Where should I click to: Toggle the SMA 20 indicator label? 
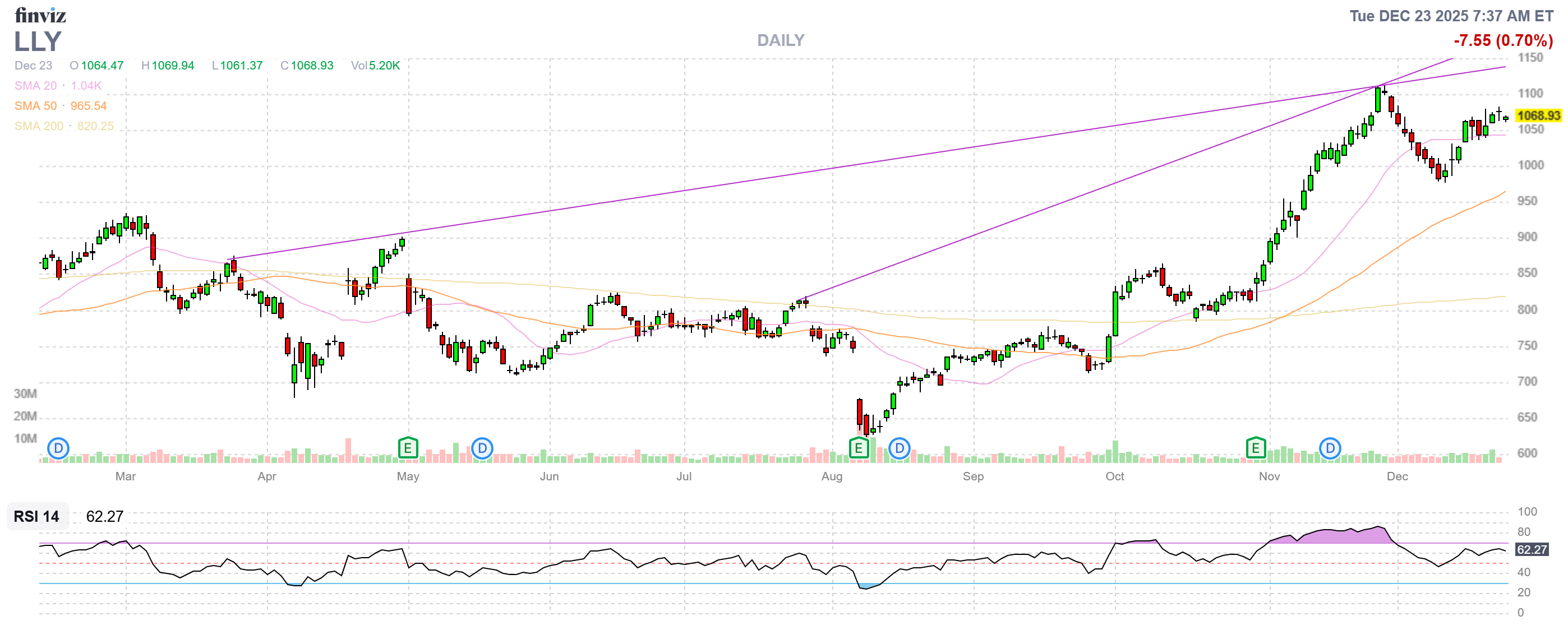[36, 86]
